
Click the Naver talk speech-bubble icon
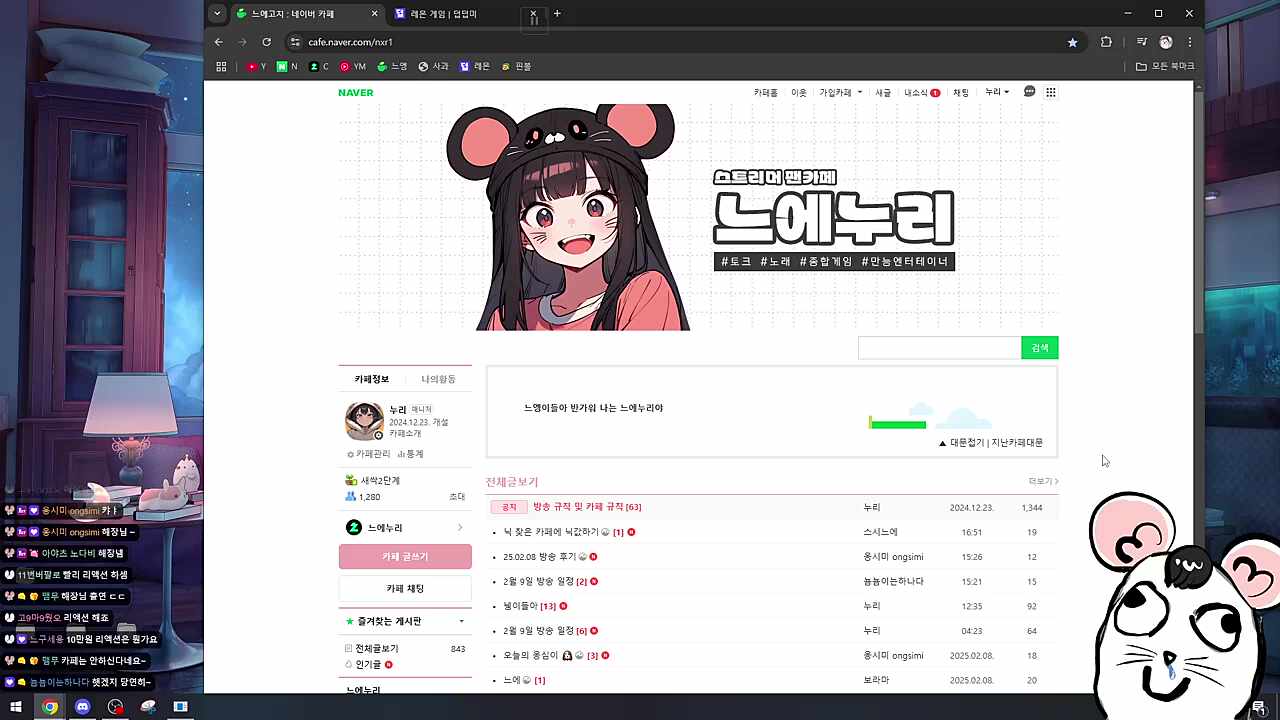(1029, 92)
